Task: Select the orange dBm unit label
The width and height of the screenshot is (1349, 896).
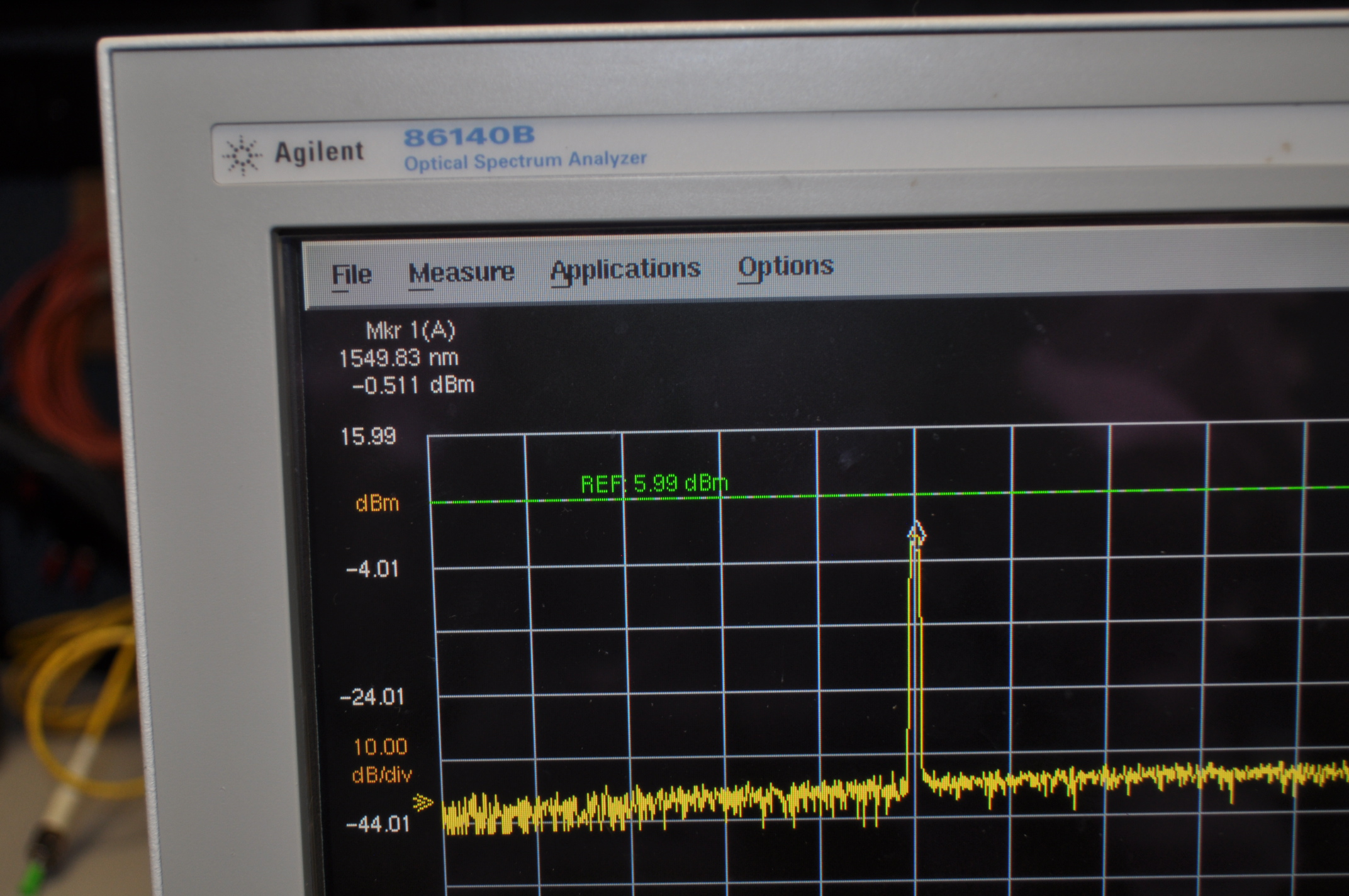Action: pyautogui.click(x=377, y=503)
